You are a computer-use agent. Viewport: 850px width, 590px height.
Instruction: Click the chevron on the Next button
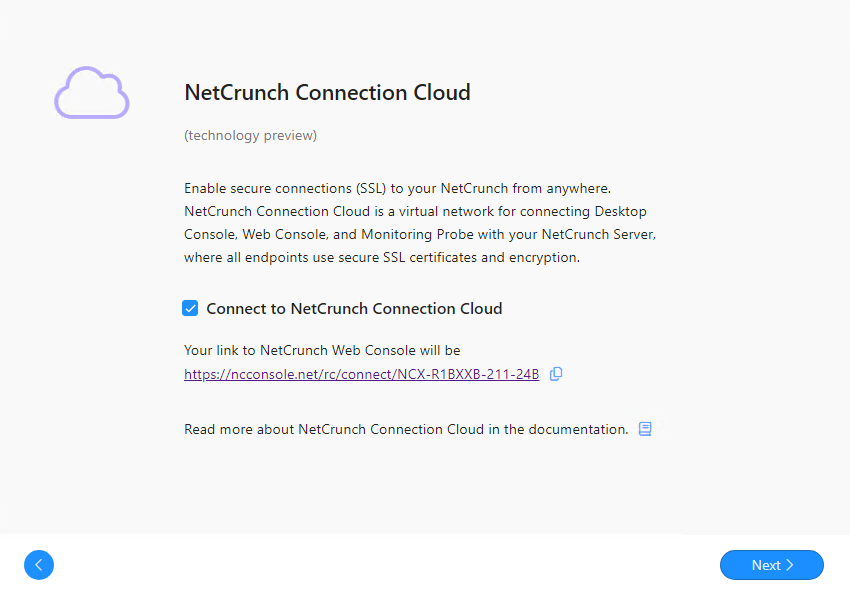790,565
